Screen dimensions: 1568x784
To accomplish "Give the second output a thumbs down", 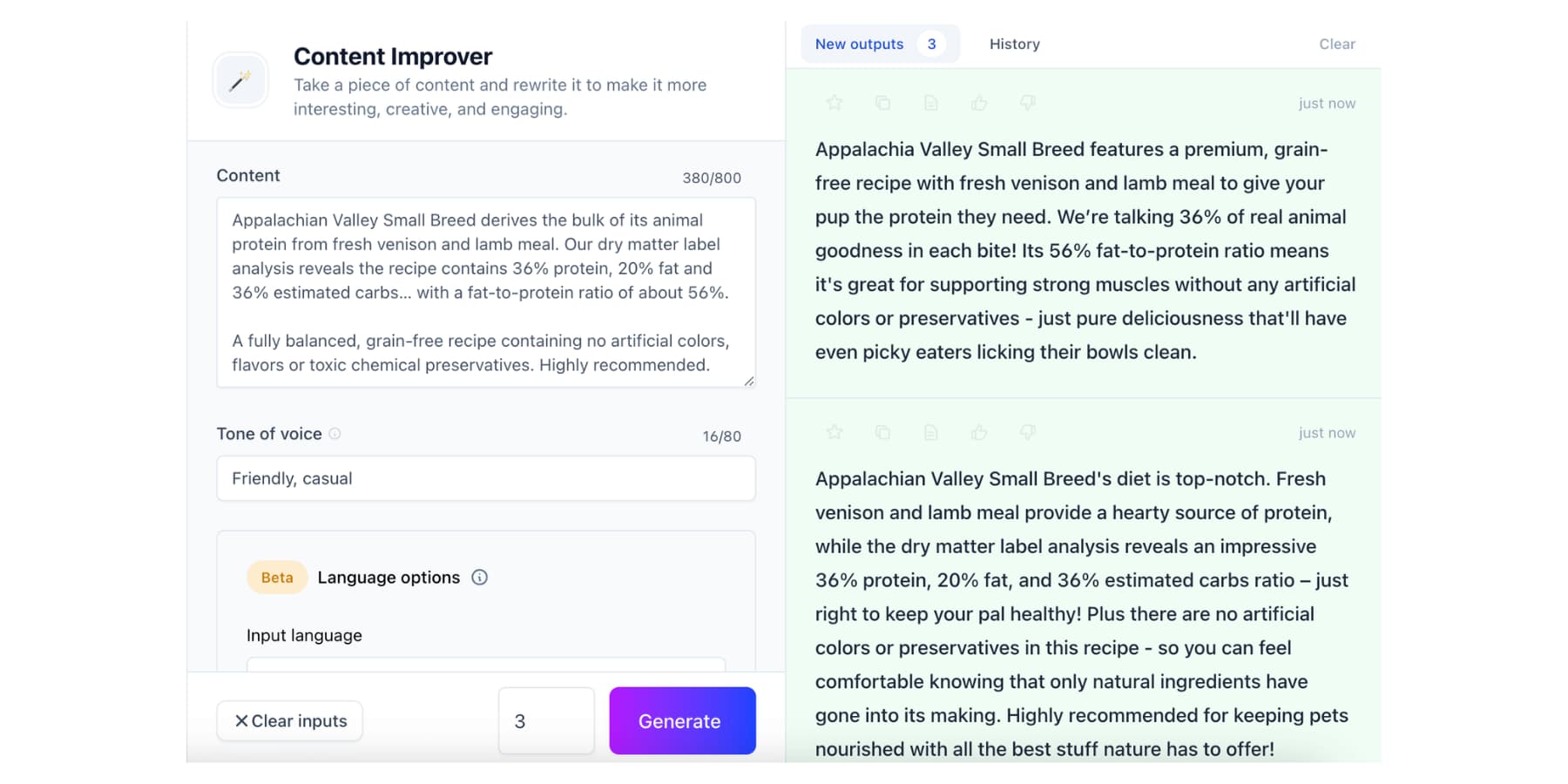I will [x=1028, y=432].
